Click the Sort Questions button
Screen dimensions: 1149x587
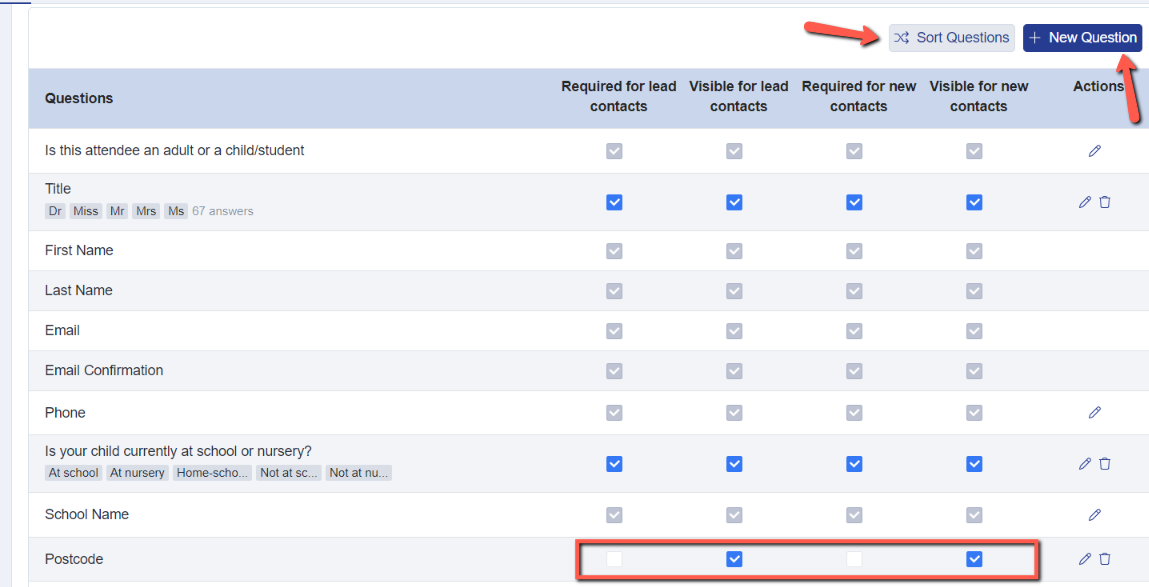coord(951,37)
